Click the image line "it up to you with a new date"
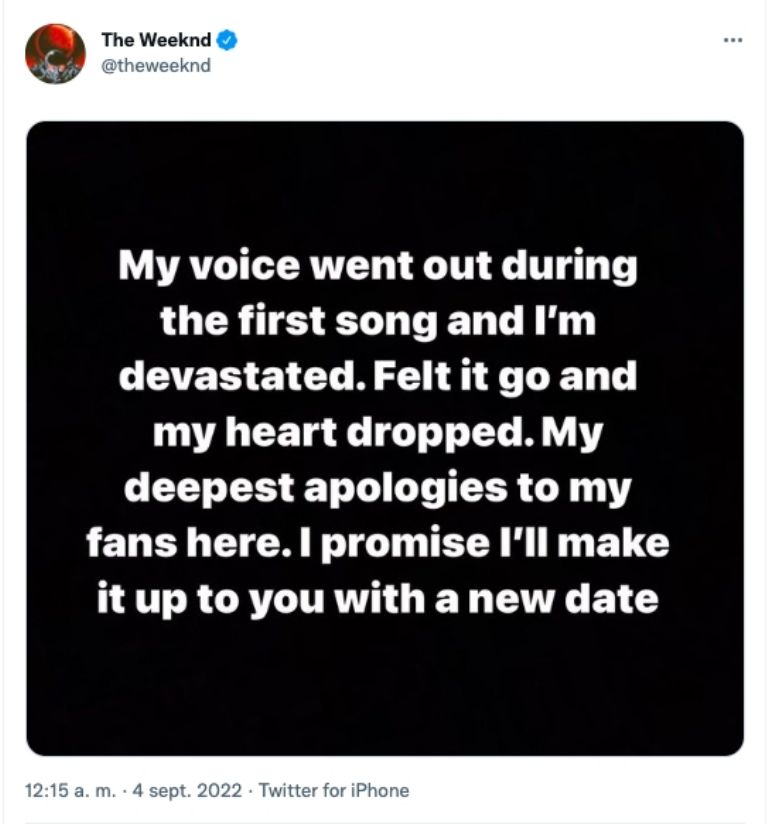Viewport: 768px width, 824px height. point(378,598)
